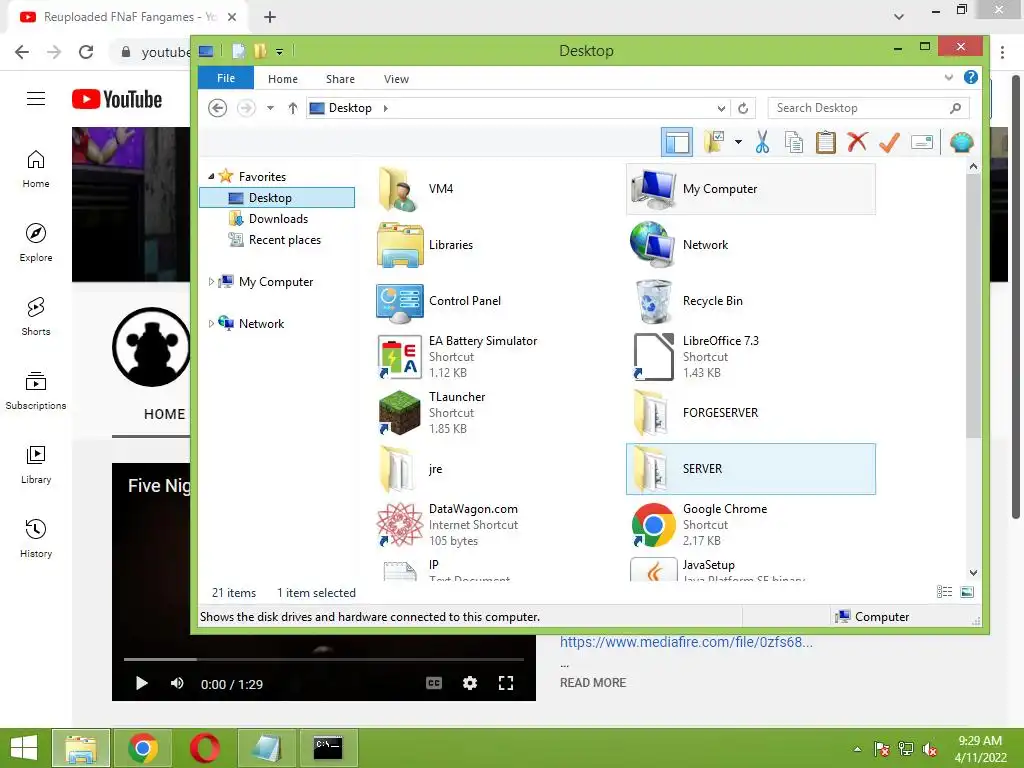This screenshot has width=1024, height=768.
Task: Select the Control Panel item
Action: coord(439,301)
